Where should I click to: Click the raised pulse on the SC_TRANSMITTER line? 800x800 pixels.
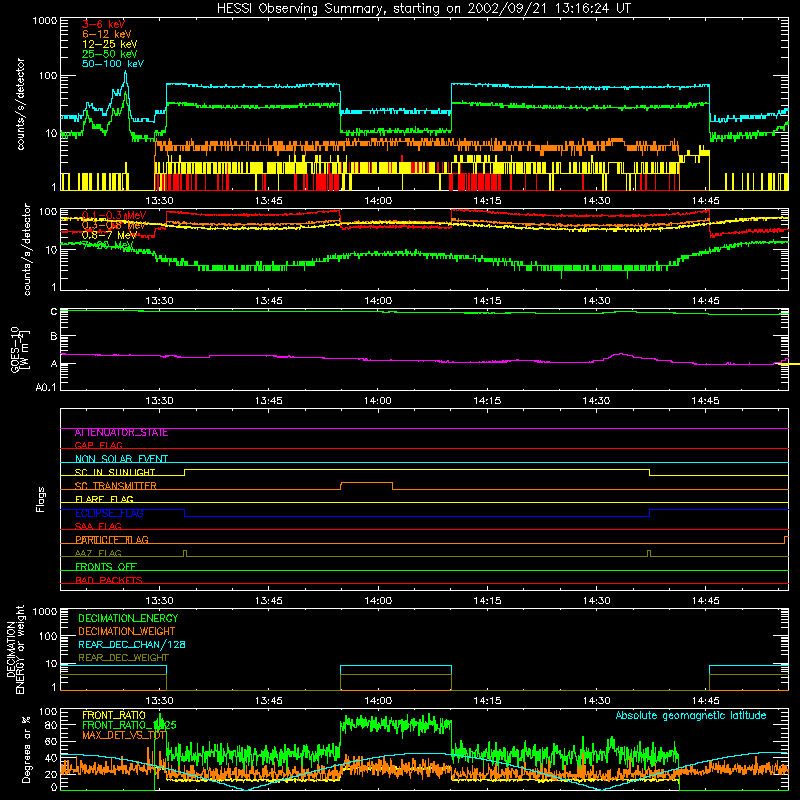pyautogui.click(x=366, y=485)
